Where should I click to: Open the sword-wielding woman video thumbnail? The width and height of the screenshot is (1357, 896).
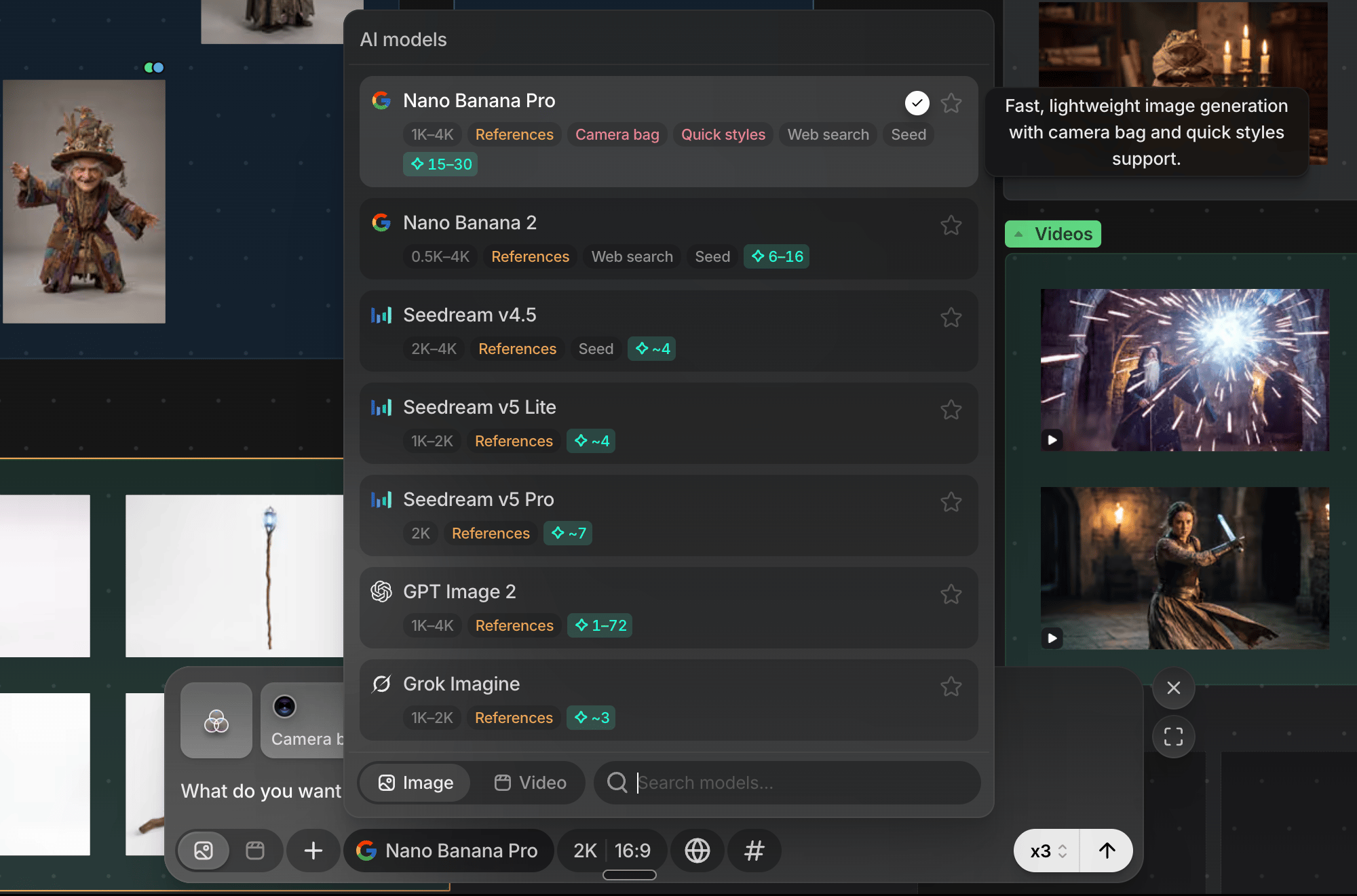(1185, 568)
